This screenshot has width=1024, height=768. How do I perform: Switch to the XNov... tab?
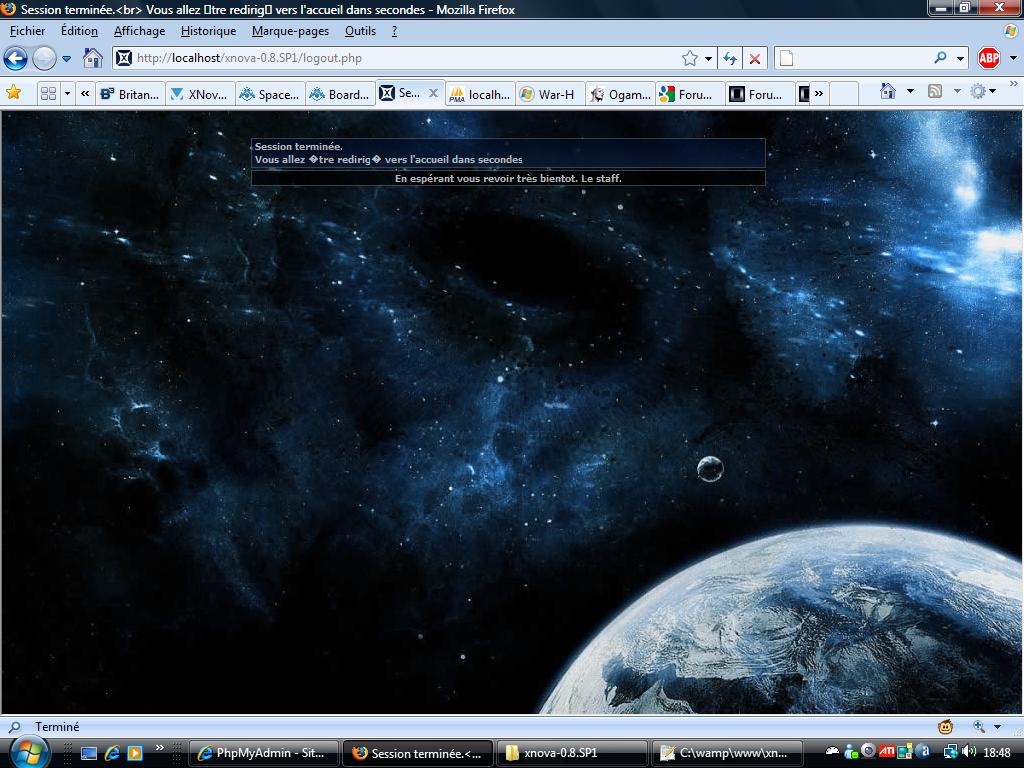(199, 94)
